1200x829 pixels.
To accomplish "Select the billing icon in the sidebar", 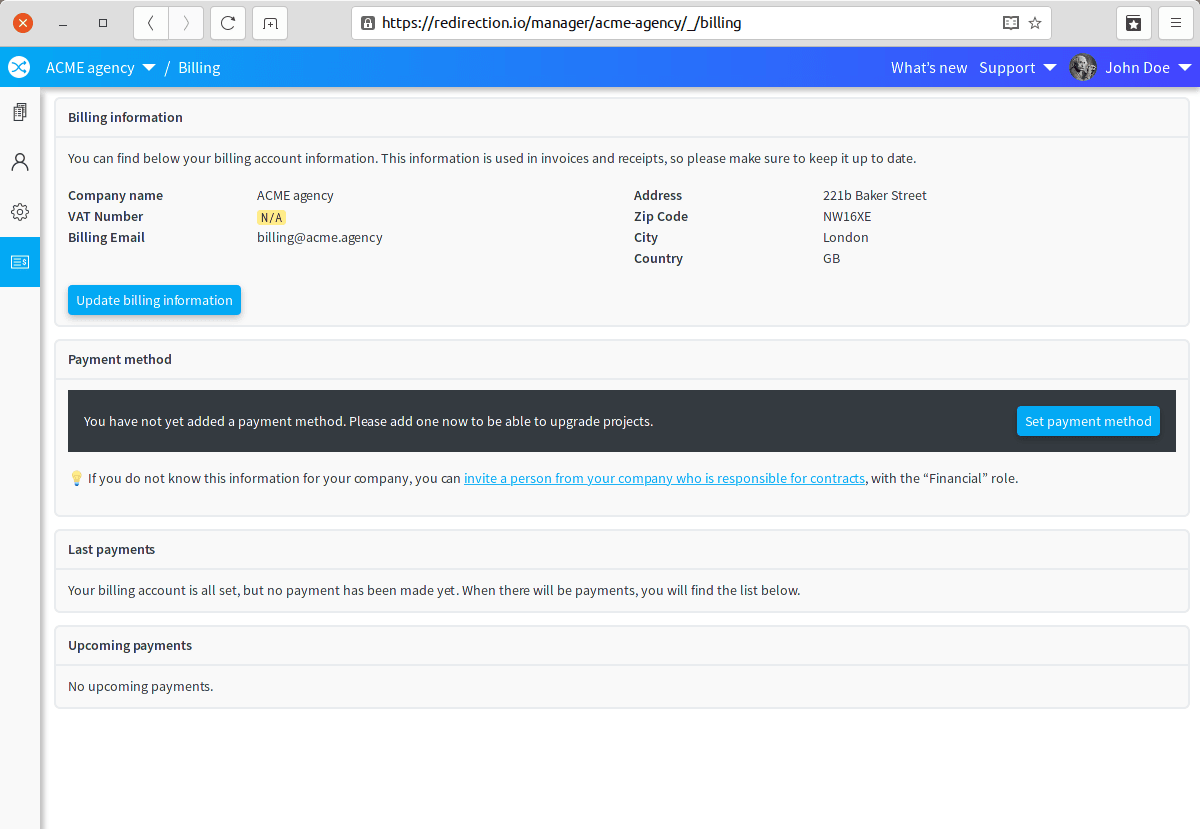I will 20,262.
